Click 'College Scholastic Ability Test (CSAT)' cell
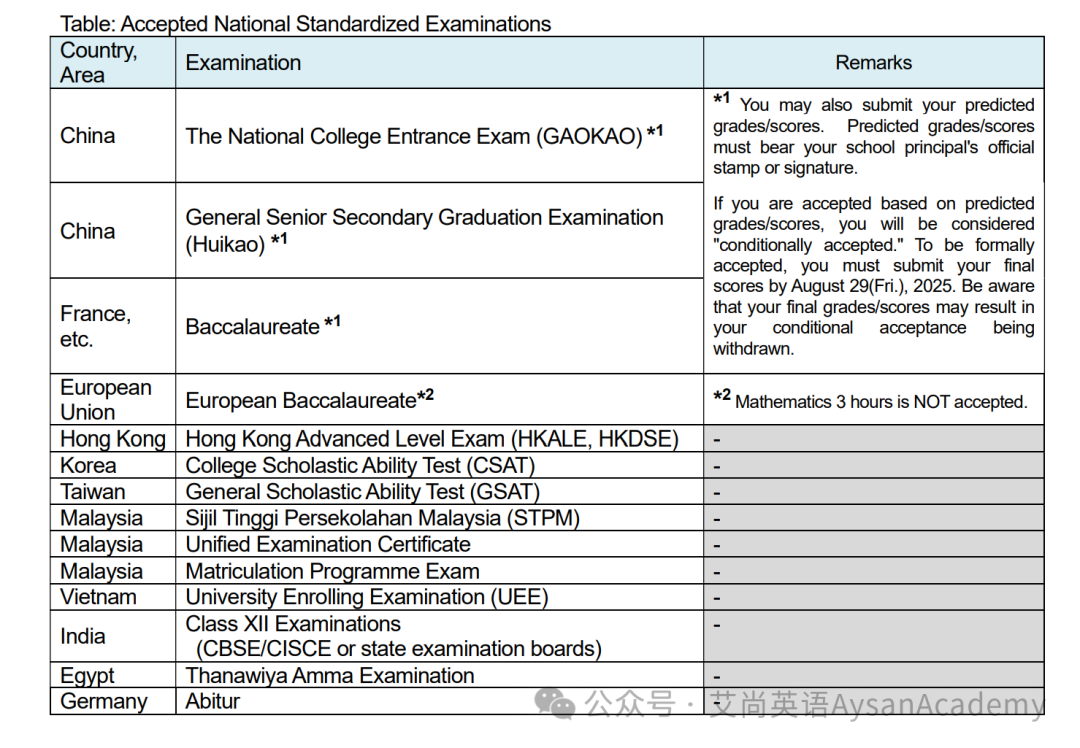The width and height of the screenshot is (1080, 748). point(439,466)
